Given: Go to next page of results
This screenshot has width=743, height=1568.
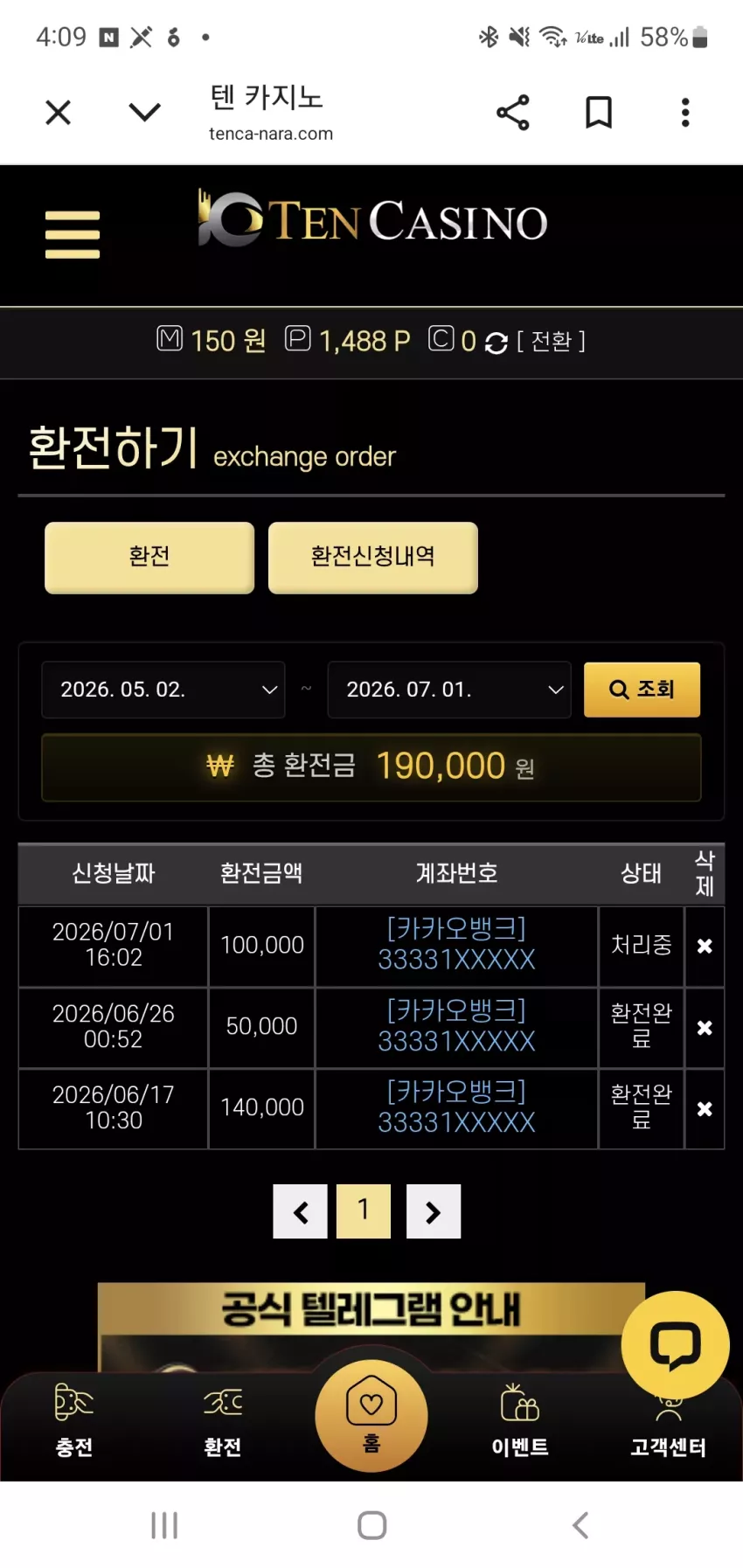Looking at the screenshot, I should tap(434, 1211).
